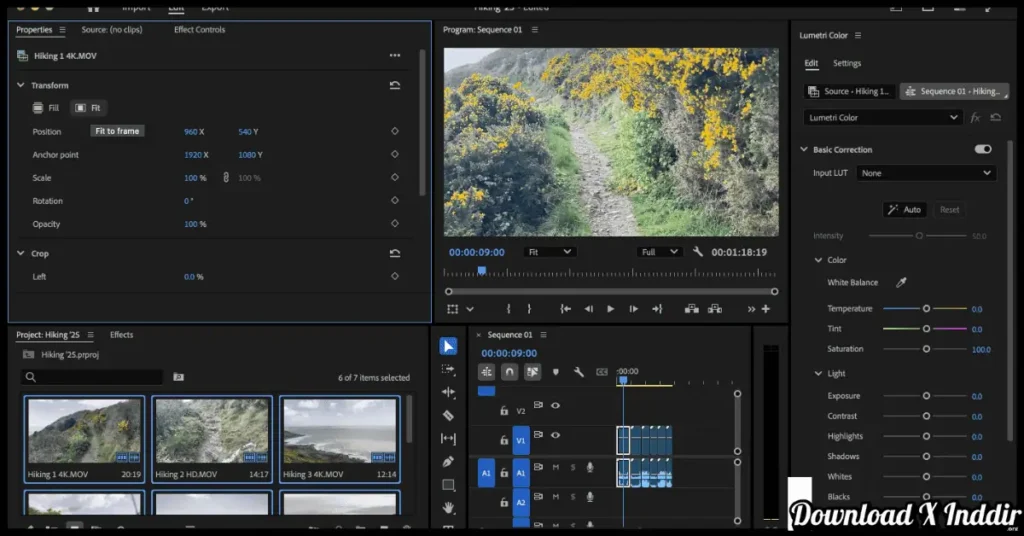Image resolution: width=1024 pixels, height=536 pixels.
Task: Step forward one frame
Action: 633,309
